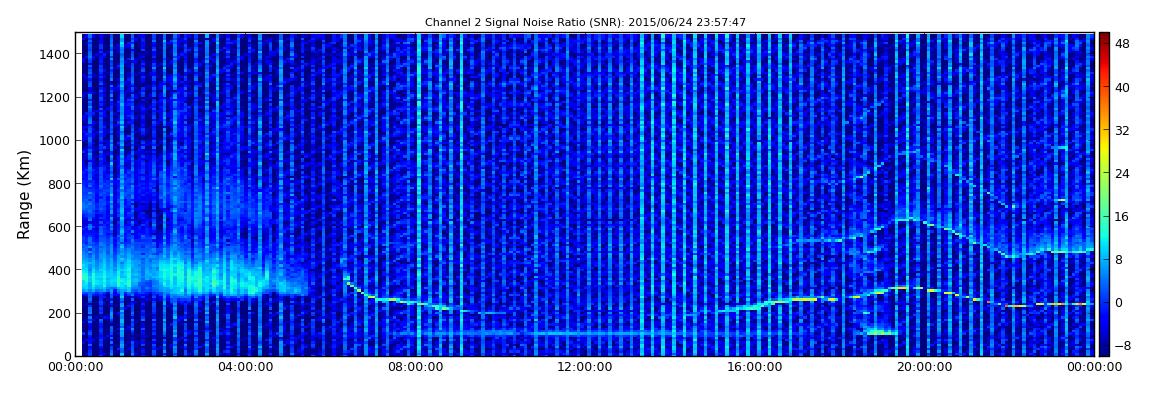Click the 200 tick label on range axis
Viewport: 1150px width, 407px height.
click(x=59, y=313)
